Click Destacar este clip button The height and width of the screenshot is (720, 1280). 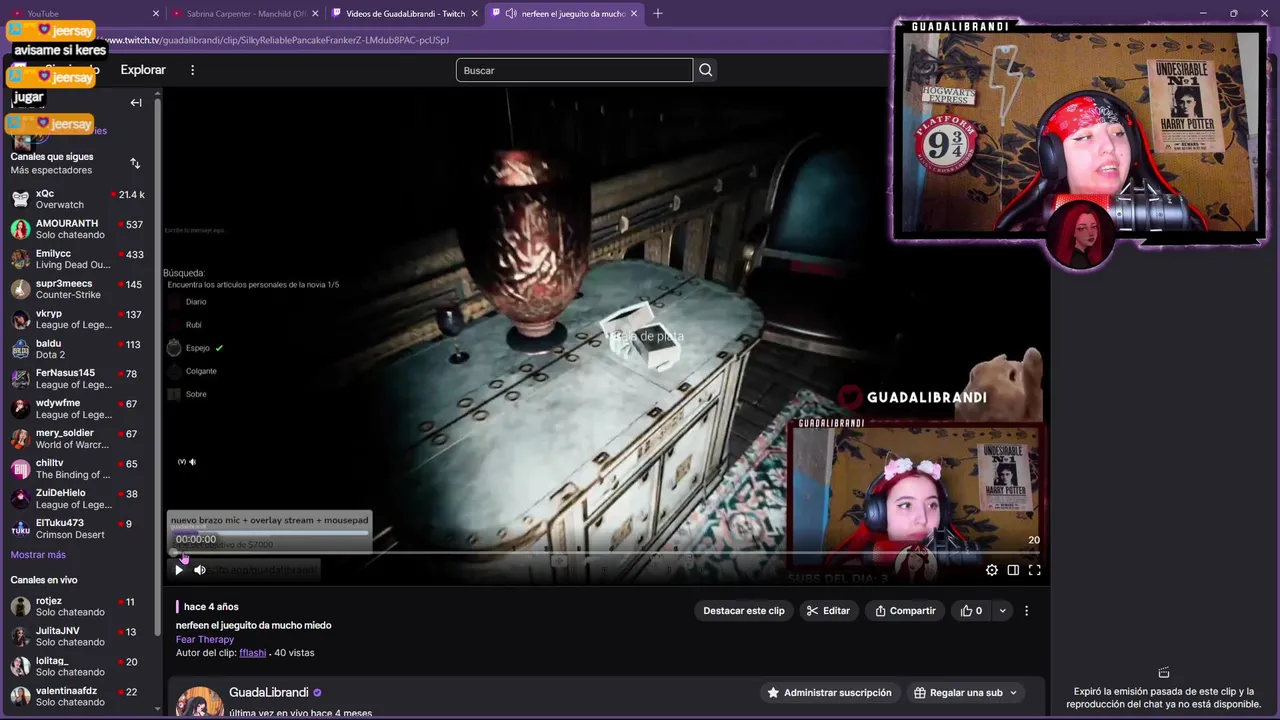tap(744, 611)
